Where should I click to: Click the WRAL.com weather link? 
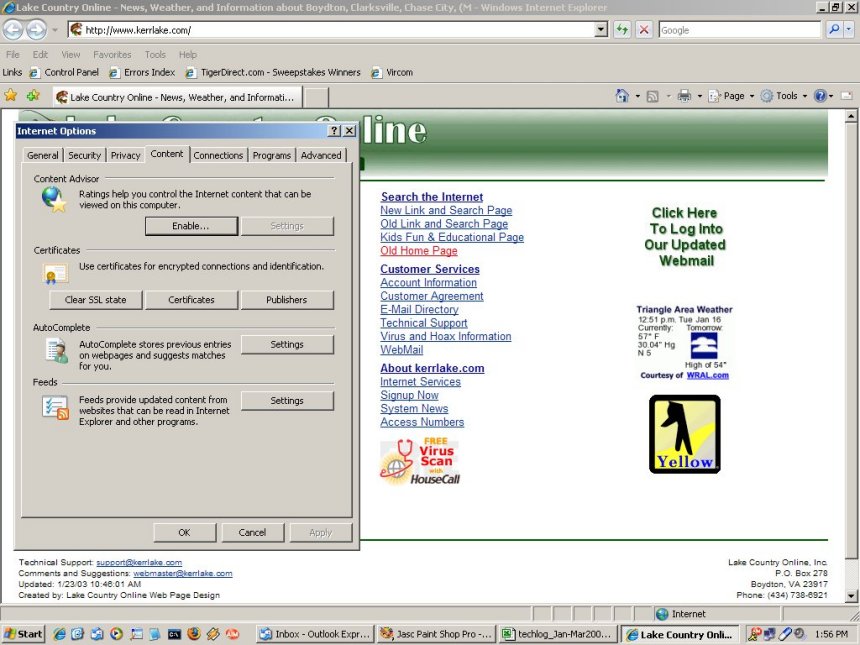tap(708, 375)
